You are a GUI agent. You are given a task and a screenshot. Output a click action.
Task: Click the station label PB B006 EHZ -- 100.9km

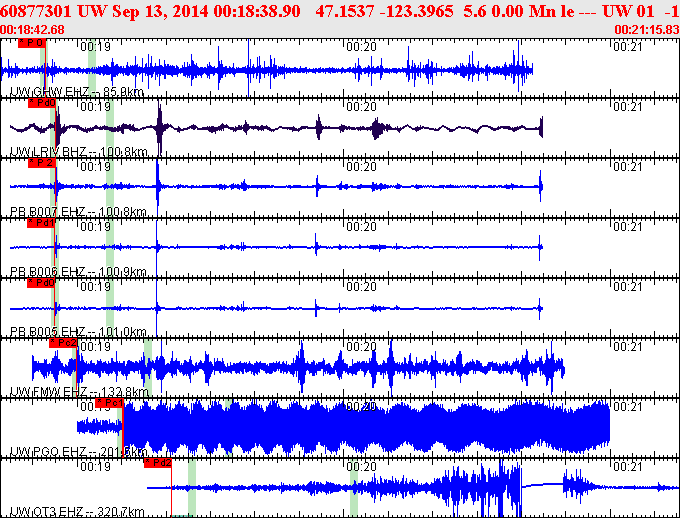tap(78, 272)
